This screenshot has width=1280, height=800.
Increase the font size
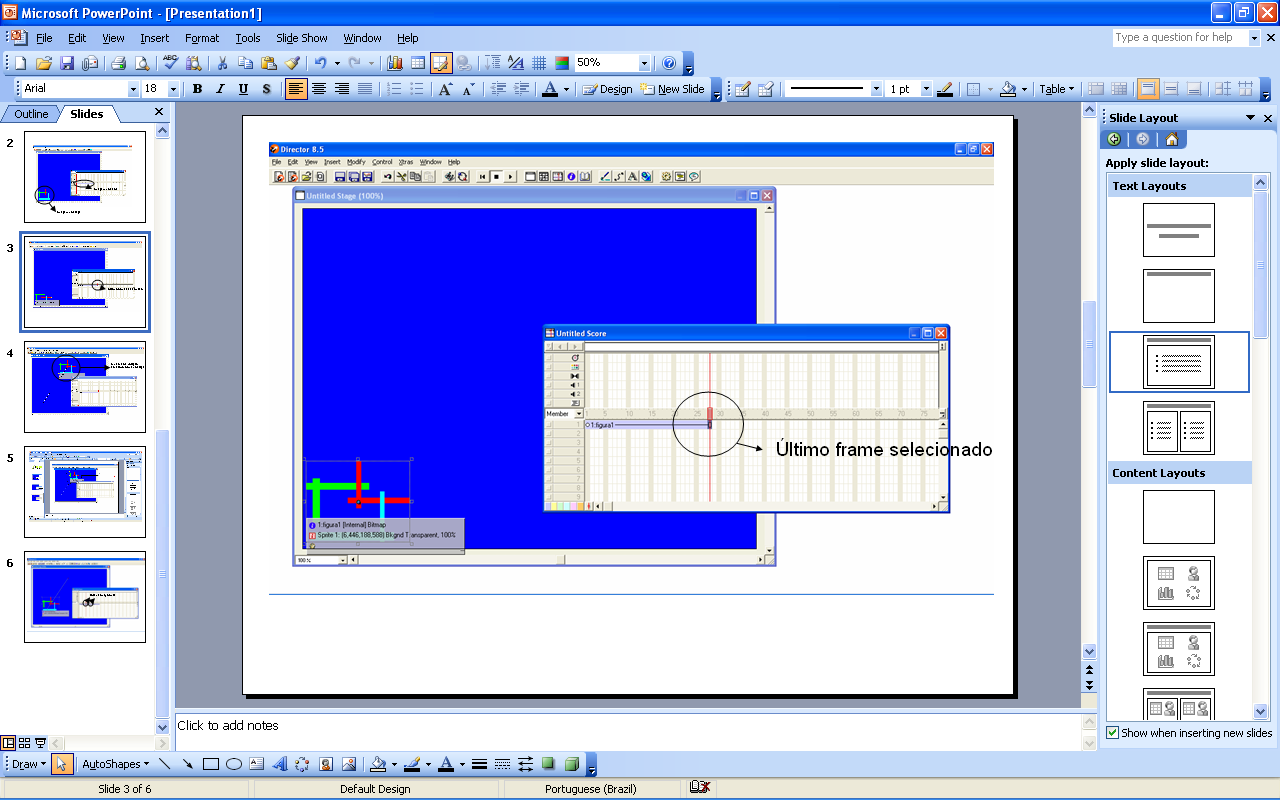tap(446, 89)
